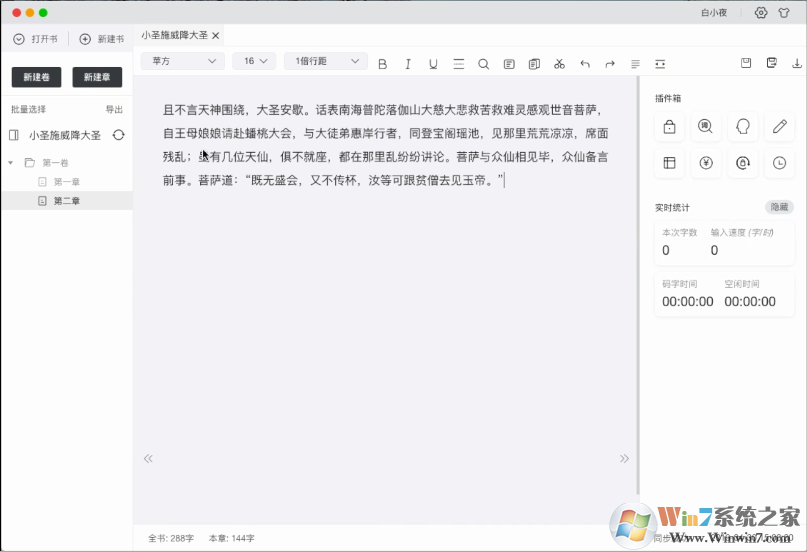The width and height of the screenshot is (807, 552).
Task: Collapse the 第一卷 tree node
Action: [10, 163]
